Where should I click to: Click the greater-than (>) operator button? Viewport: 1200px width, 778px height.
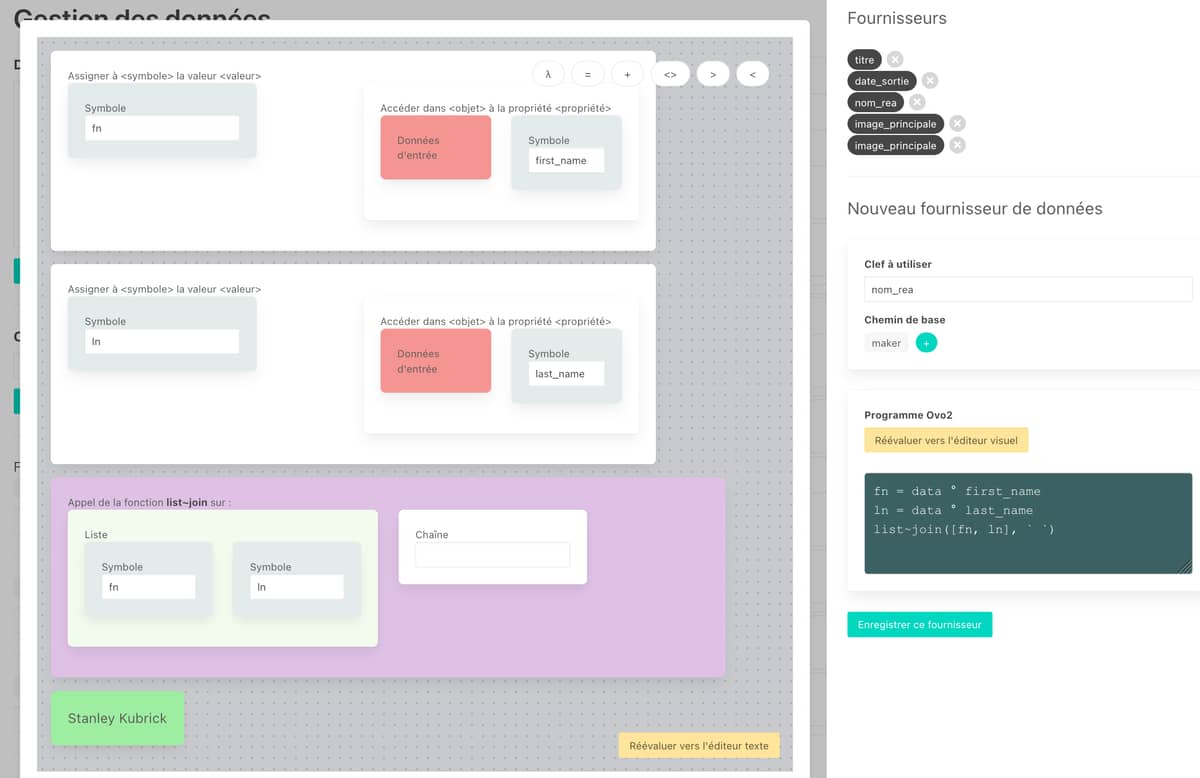(712, 75)
